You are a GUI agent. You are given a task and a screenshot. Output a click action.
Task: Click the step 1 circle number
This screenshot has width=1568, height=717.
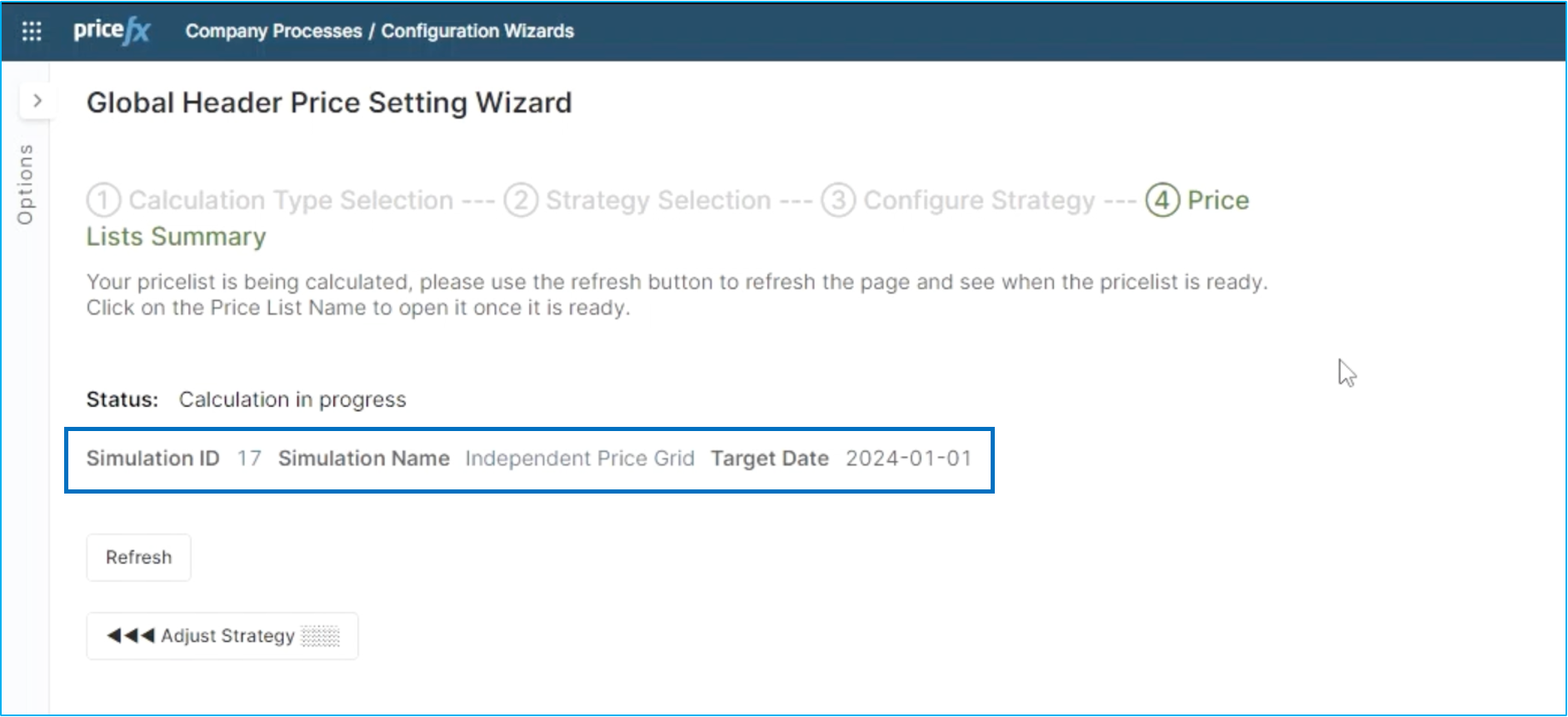[103, 200]
